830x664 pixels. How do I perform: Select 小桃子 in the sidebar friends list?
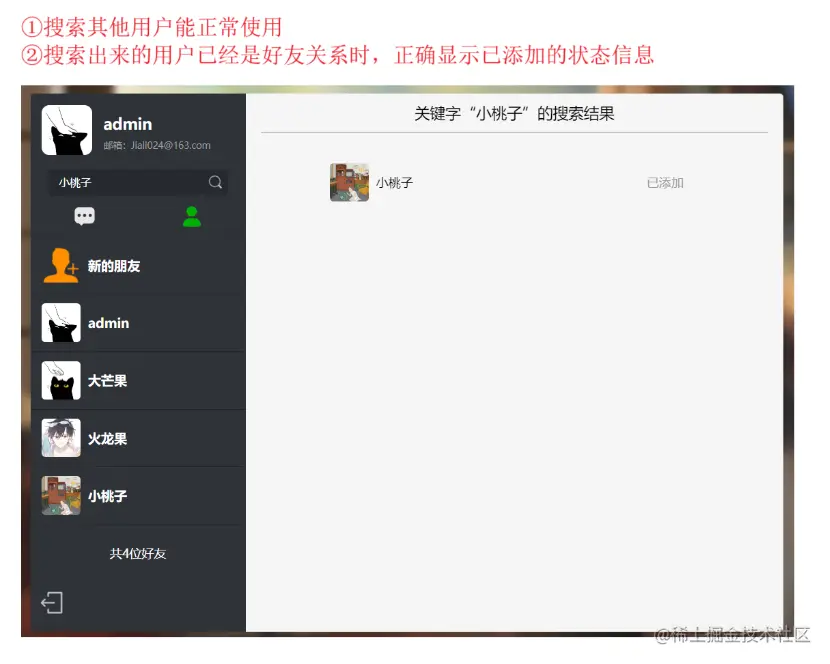tap(138, 496)
